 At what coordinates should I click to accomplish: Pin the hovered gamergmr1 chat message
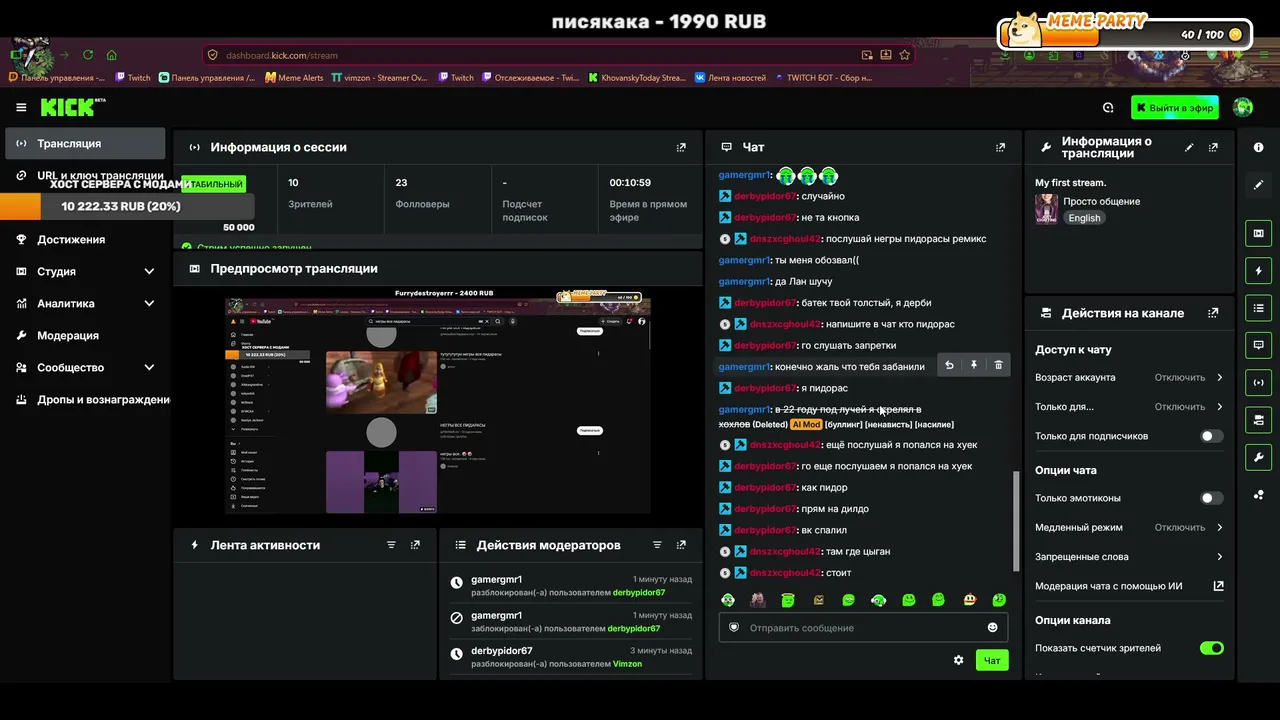(973, 366)
